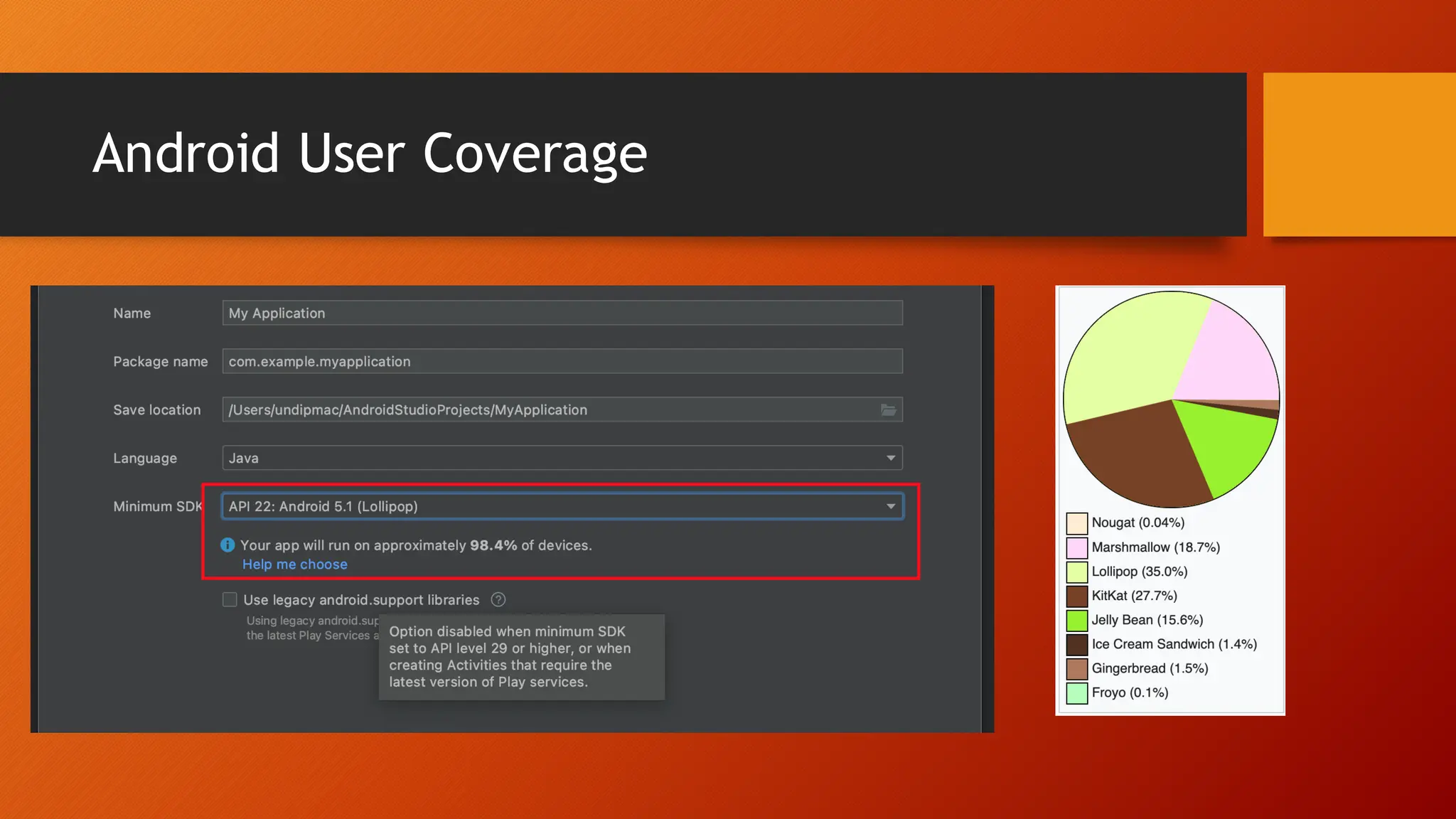Click the Lollipop legend color swatch
The height and width of the screenshot is (819, 1456).
tap(1077, 572)
